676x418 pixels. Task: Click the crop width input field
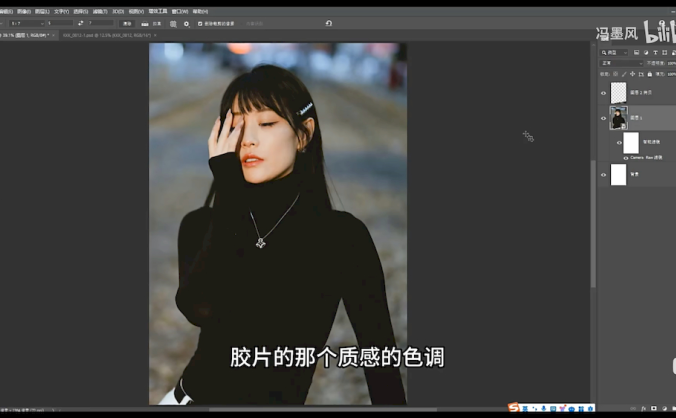tap(60, 23)
